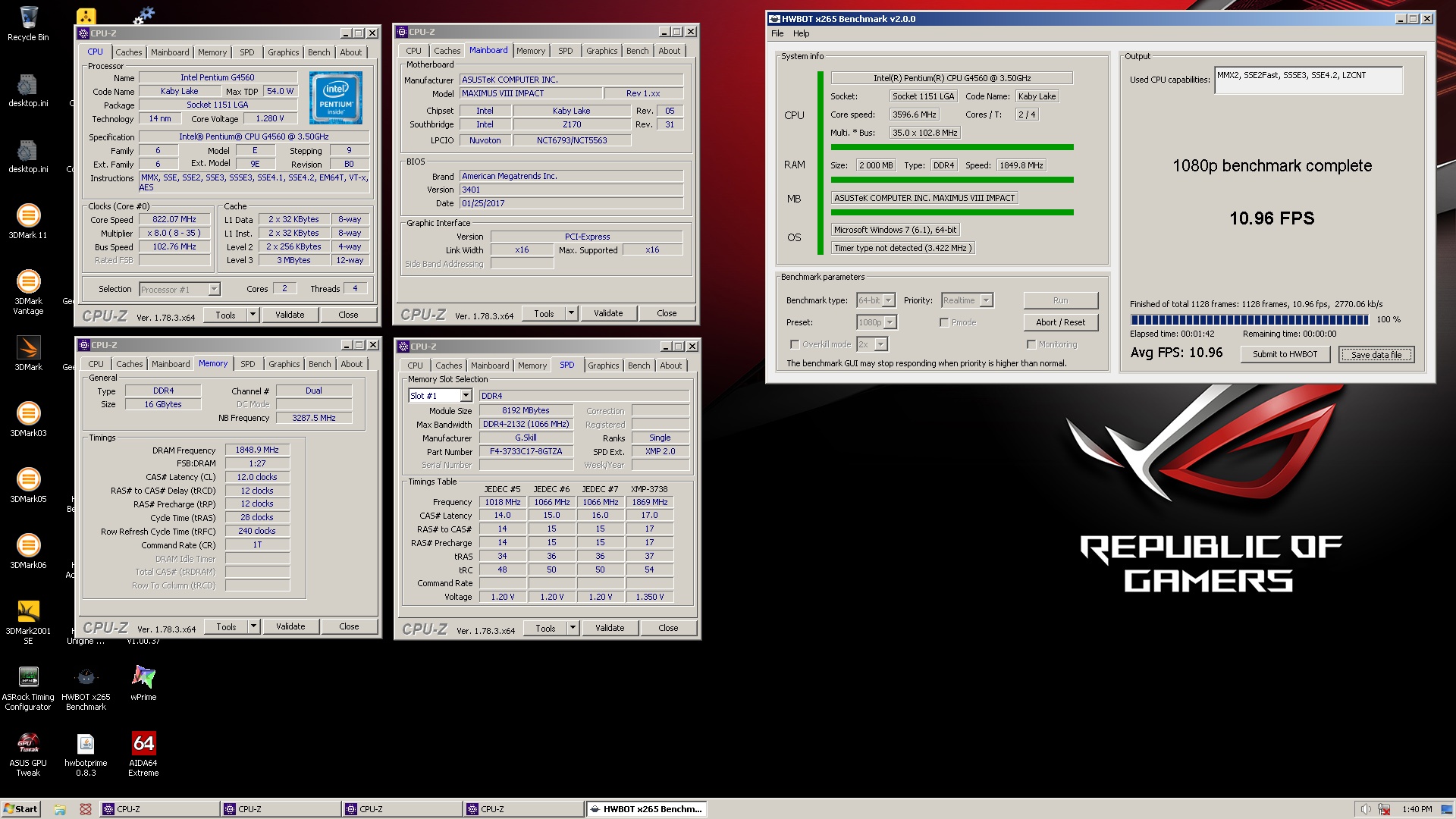Image resolution: width=1456 pixels, height=819 pixels.
Task: Click the green CPU speed bar under Multi. * Bus
Action: (x=952, y=147)
